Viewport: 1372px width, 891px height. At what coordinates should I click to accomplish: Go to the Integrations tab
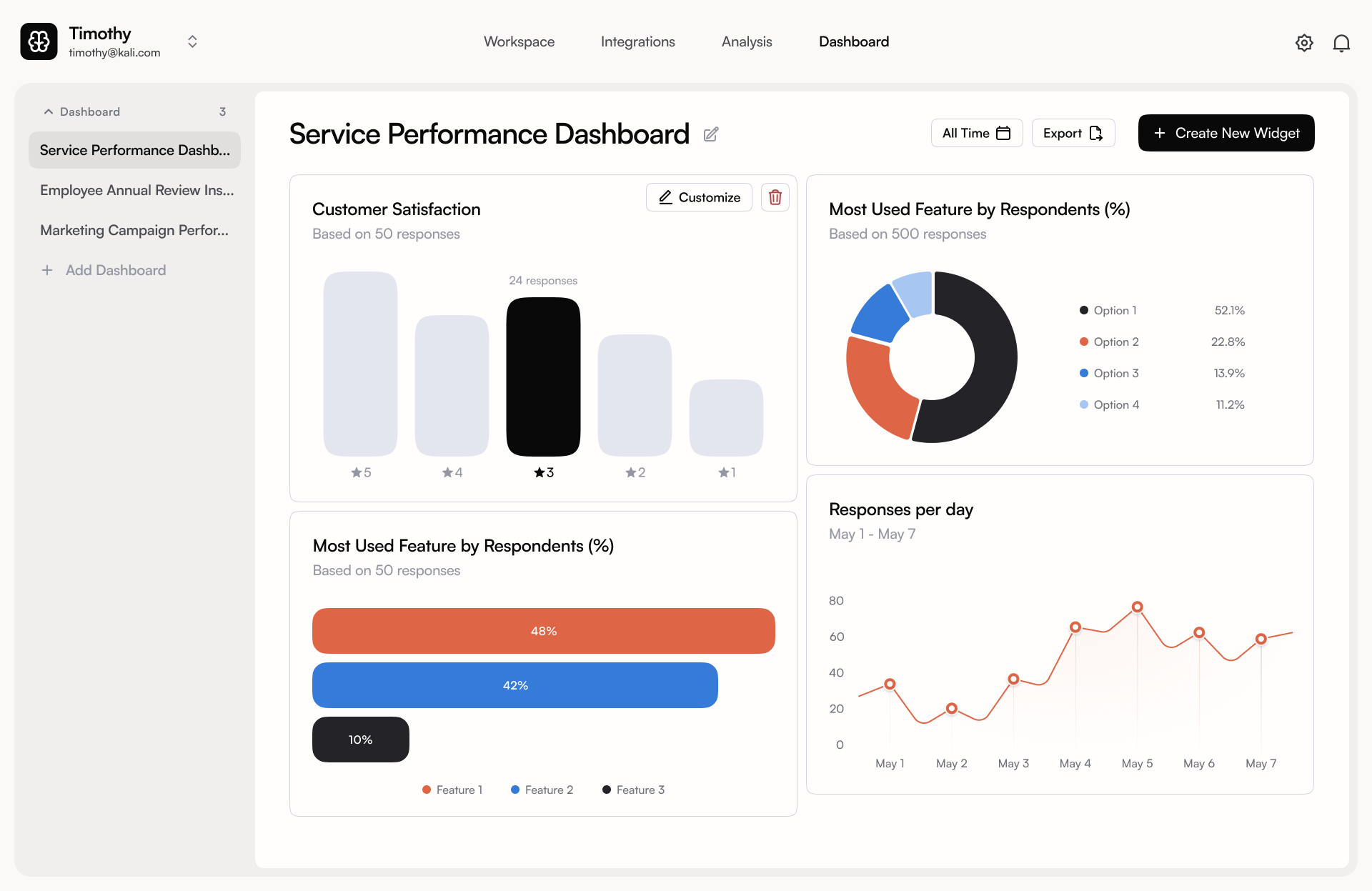click(x=637, y=41)
